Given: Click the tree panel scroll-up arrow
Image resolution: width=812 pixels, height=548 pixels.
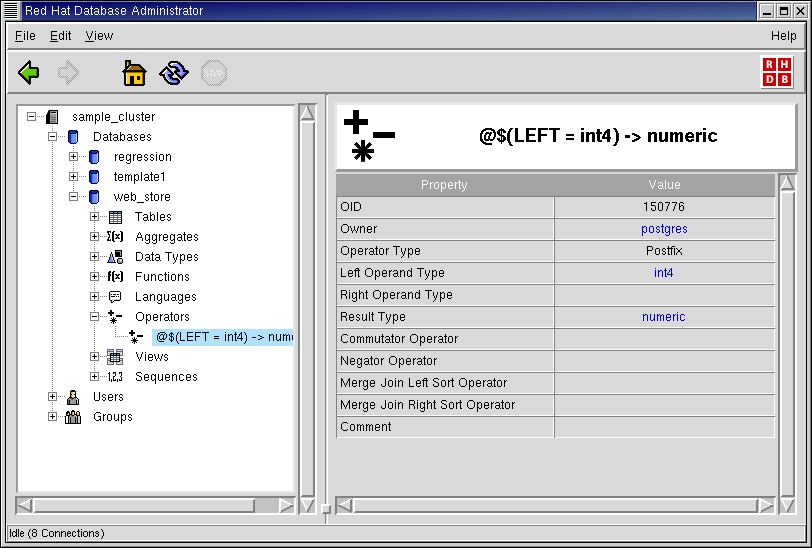Looking at the screenshot, I should [x=307, y=113].
